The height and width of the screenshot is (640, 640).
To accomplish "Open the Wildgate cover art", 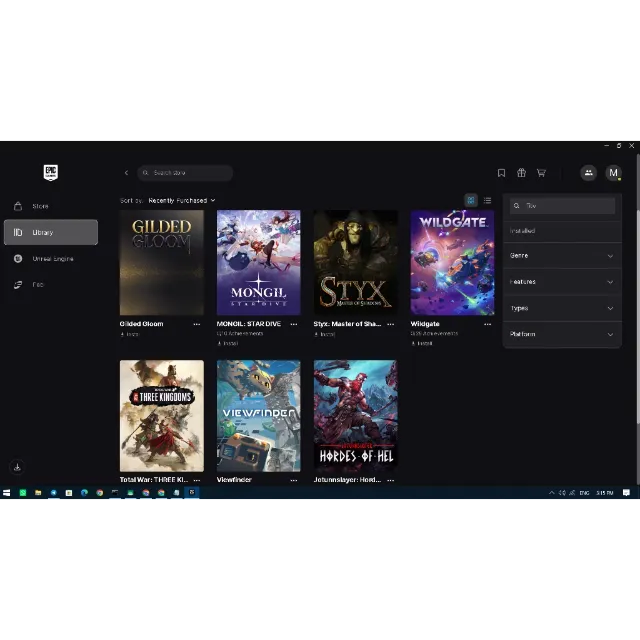I will (x=452, y=262).
